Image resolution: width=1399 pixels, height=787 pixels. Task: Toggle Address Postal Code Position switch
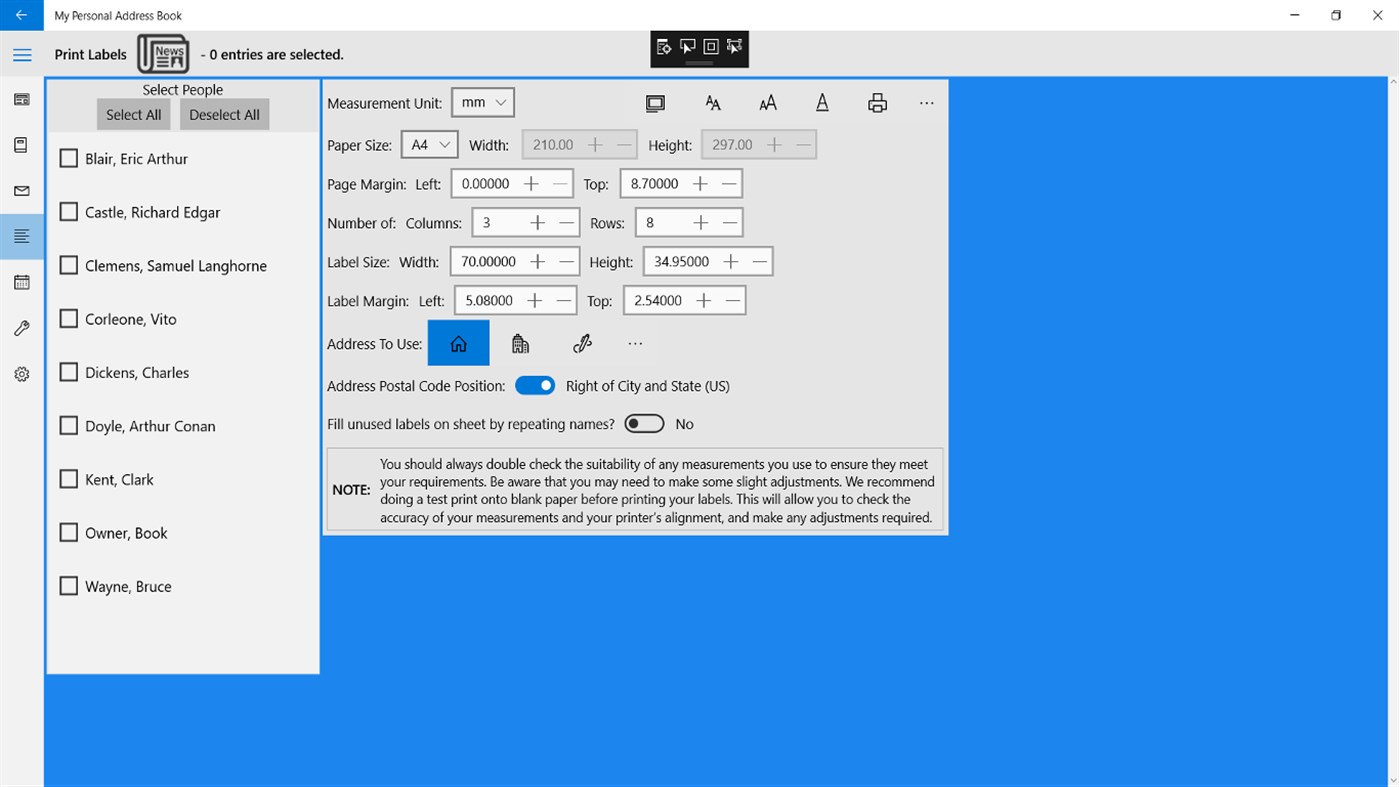535,384
